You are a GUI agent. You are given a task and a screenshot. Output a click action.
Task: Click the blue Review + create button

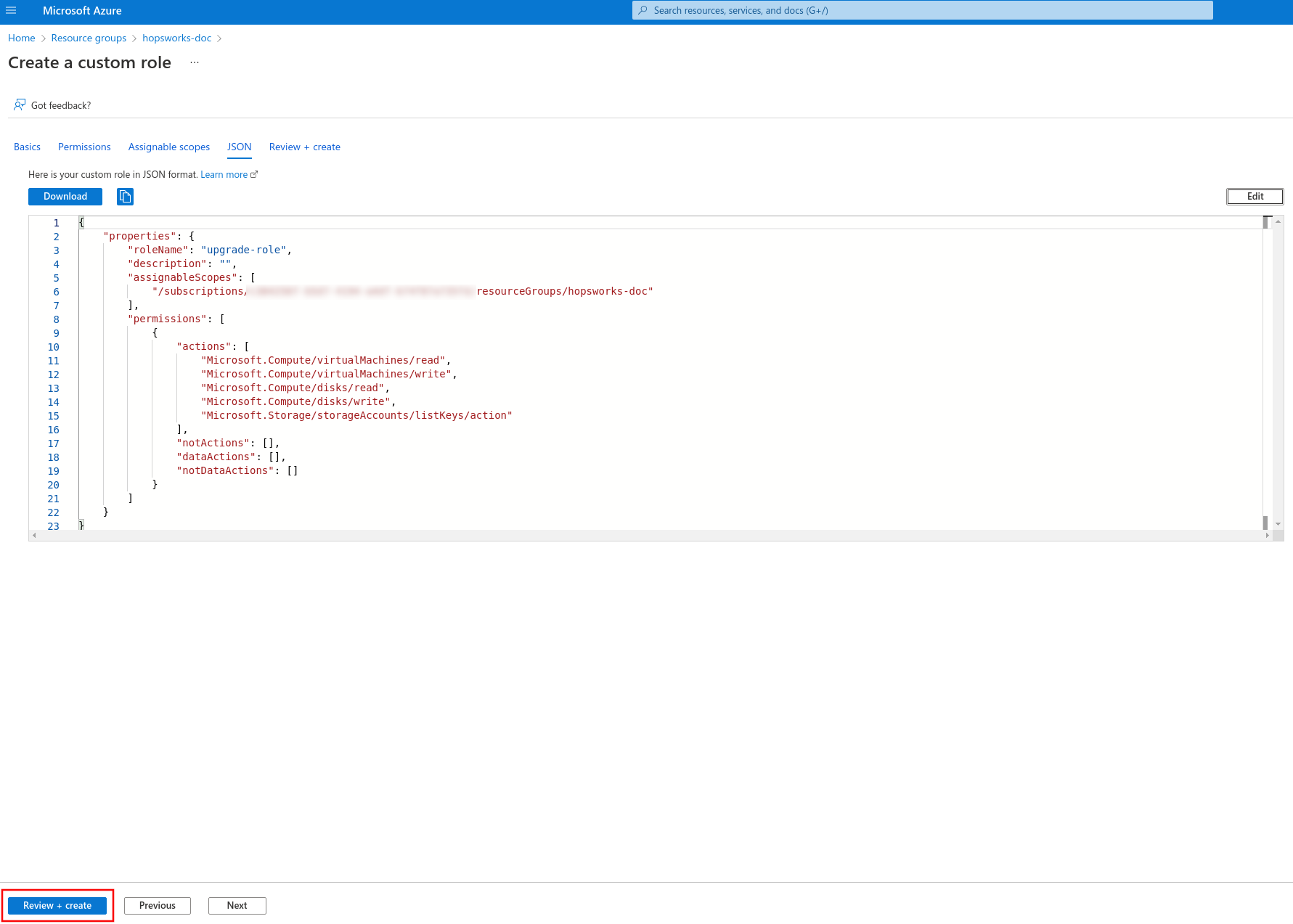pos(57,906)
